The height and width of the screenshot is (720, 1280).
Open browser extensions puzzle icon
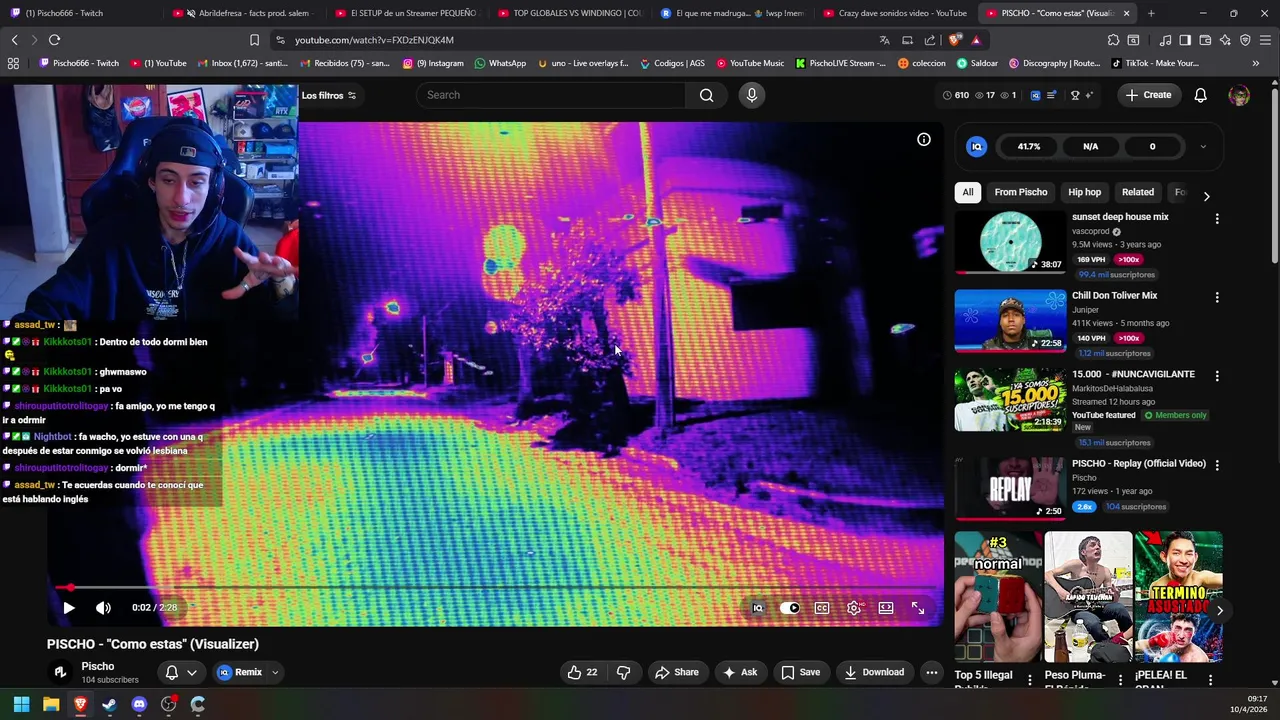point(1113,40)
